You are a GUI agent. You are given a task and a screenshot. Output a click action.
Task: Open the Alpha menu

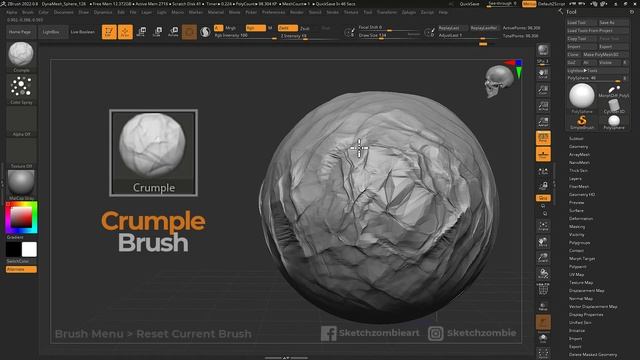(11, 12)
